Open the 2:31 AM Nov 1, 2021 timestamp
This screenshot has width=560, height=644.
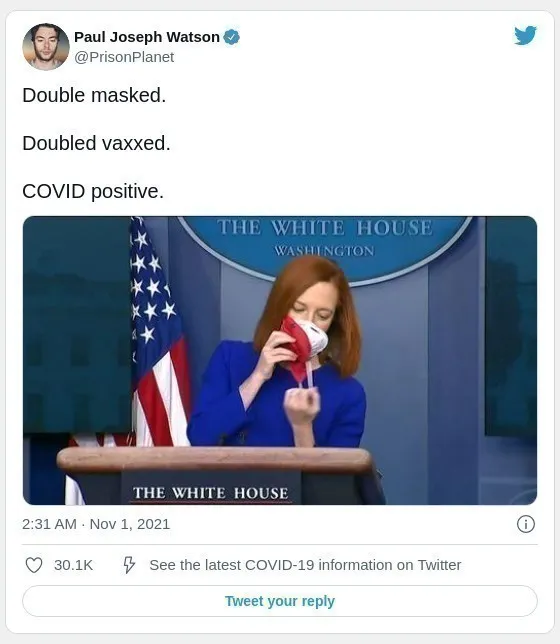(x=96, y=524)
